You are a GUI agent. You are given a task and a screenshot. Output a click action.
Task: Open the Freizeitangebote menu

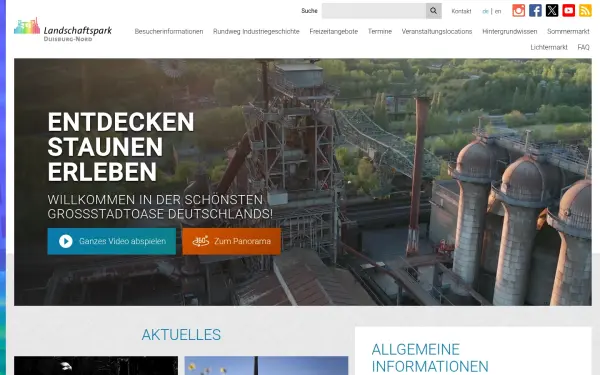(334, 31)
